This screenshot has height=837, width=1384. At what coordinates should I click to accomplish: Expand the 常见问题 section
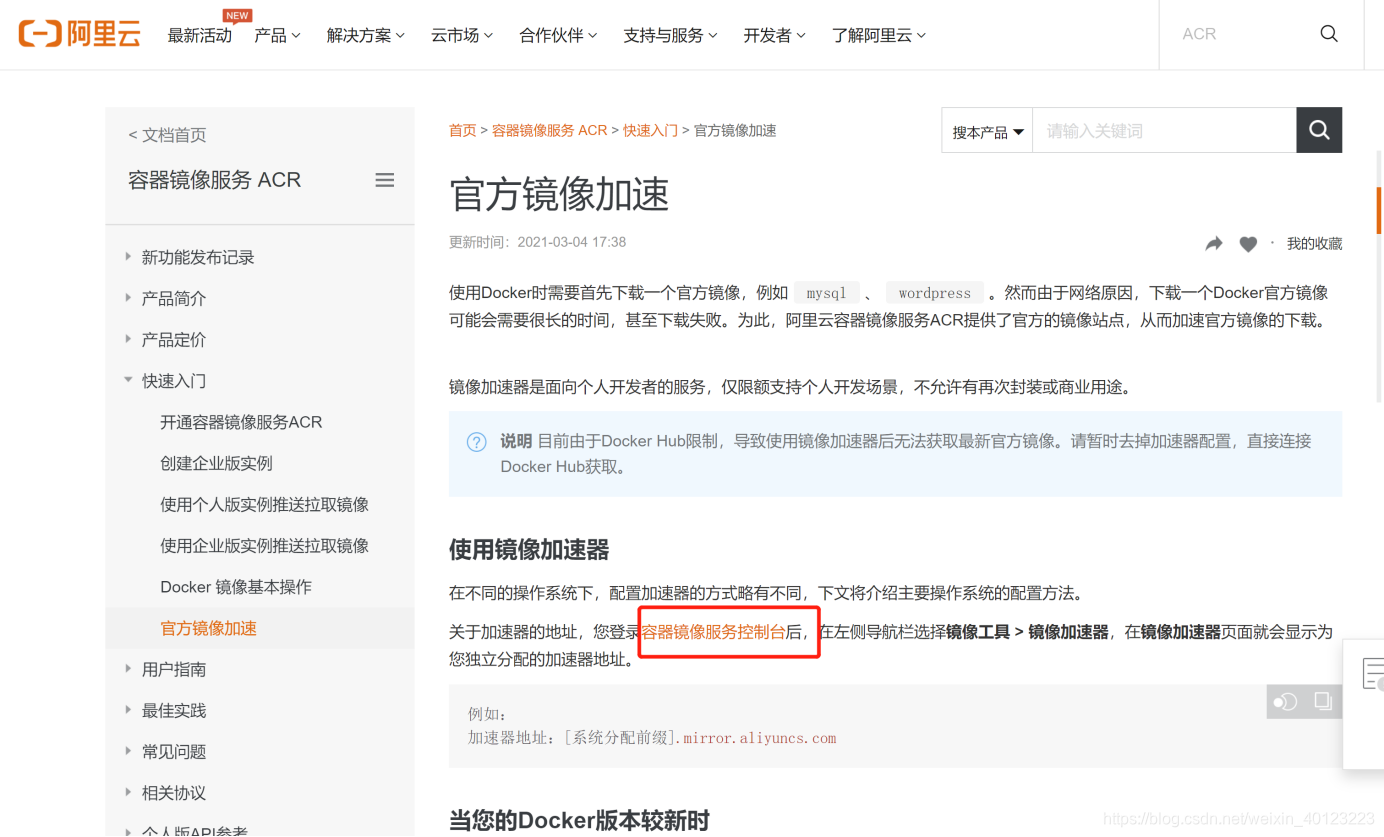coord(174,751)
